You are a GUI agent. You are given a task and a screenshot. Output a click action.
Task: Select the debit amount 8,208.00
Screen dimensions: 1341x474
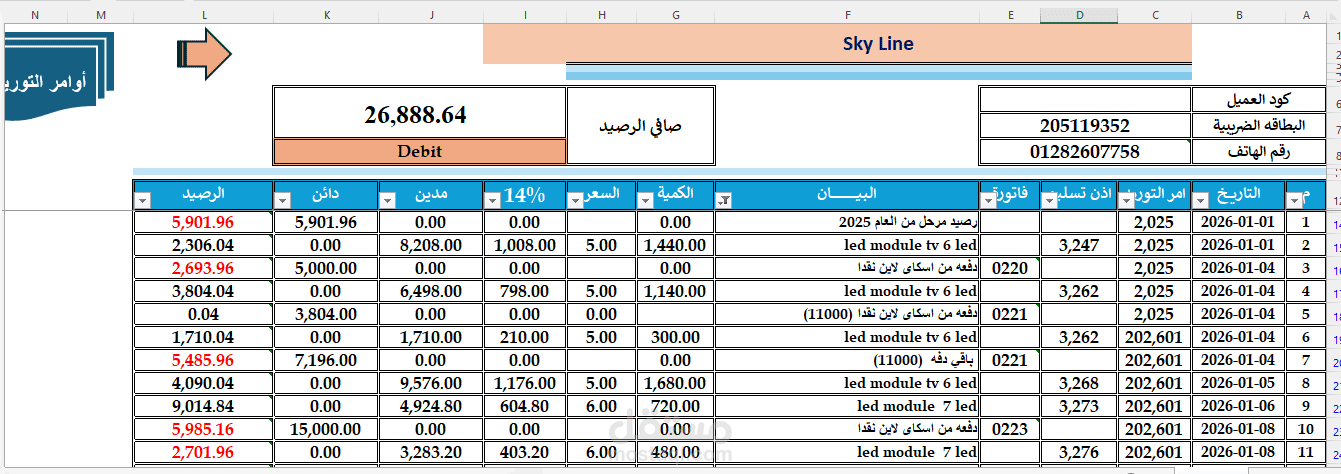tap(431, 245)
